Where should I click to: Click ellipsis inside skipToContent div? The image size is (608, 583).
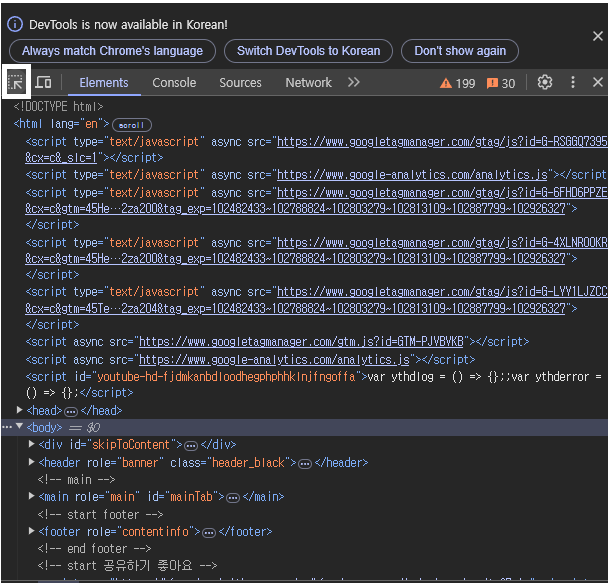click(191, 446)
